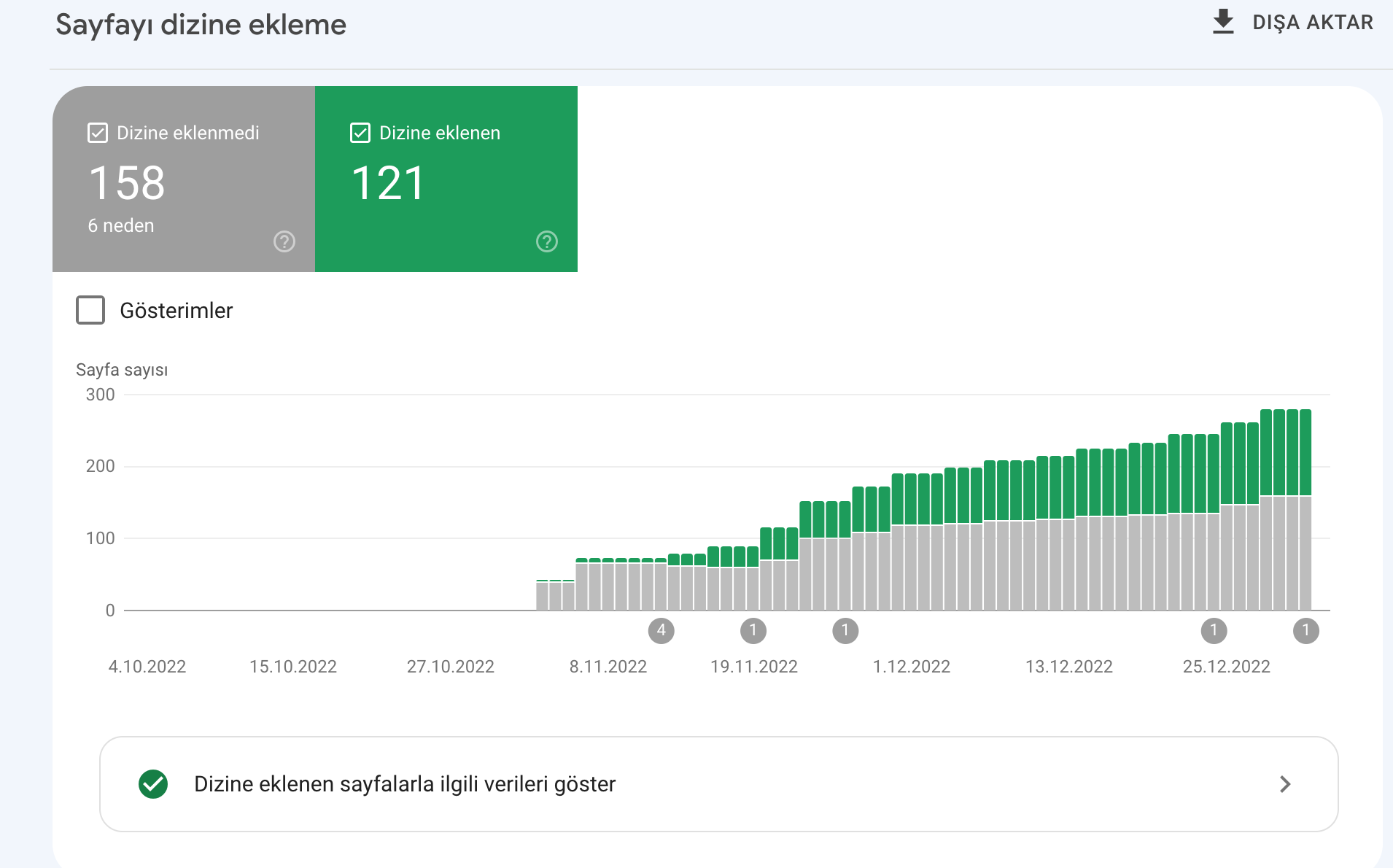Expand indexed pages row via chevron arrow
Screen dimensions: 1393x868
tap(1285, 784)
